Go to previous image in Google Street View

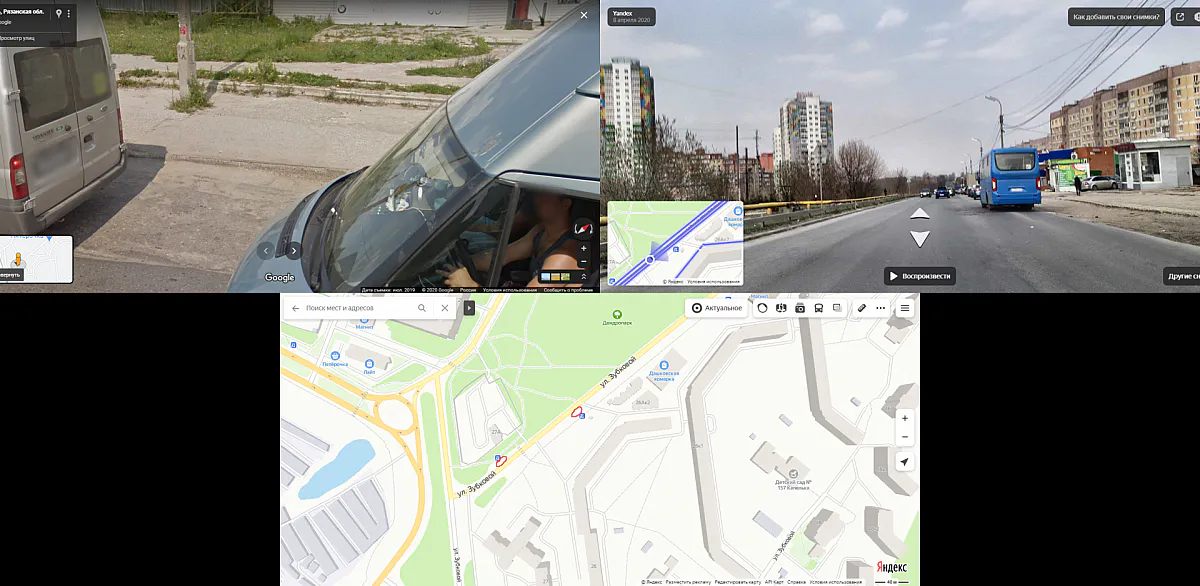click(x=265, y=250)
